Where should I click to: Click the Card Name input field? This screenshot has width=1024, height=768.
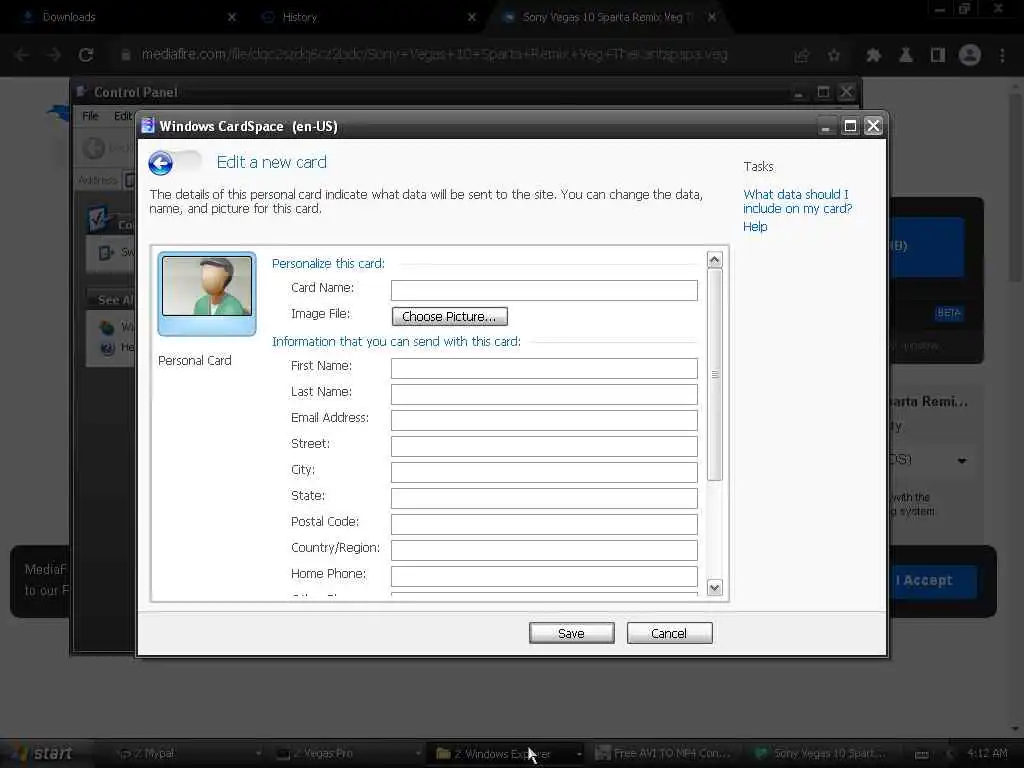(x=544, y=290)
